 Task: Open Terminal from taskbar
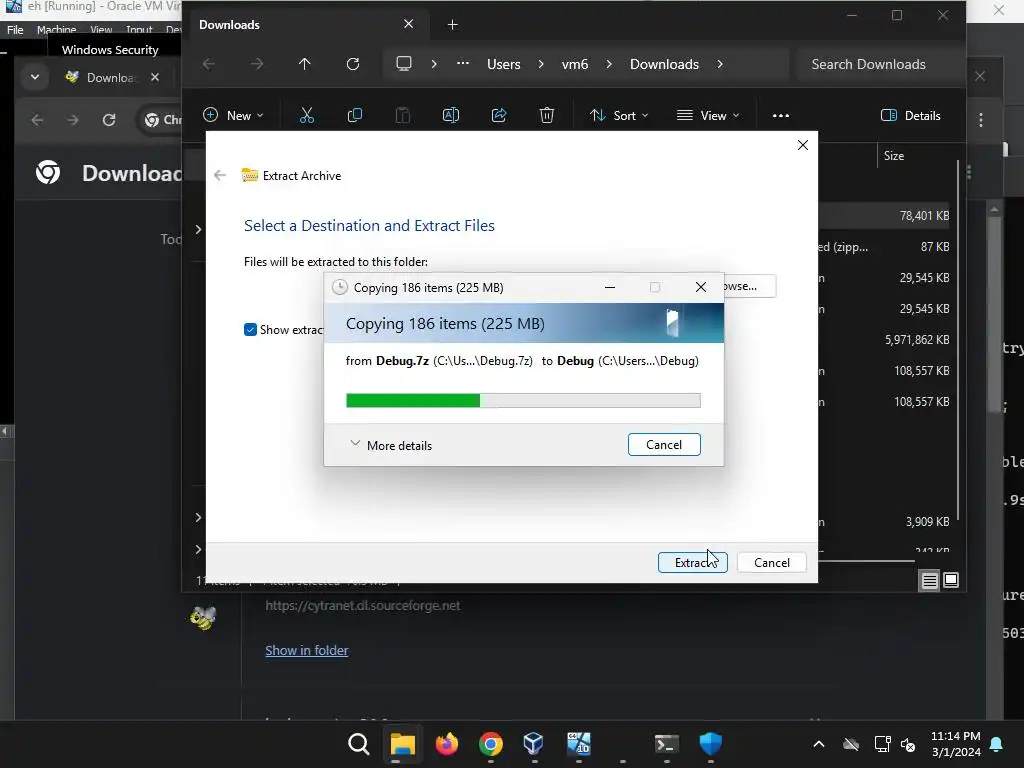click(666, 744)
